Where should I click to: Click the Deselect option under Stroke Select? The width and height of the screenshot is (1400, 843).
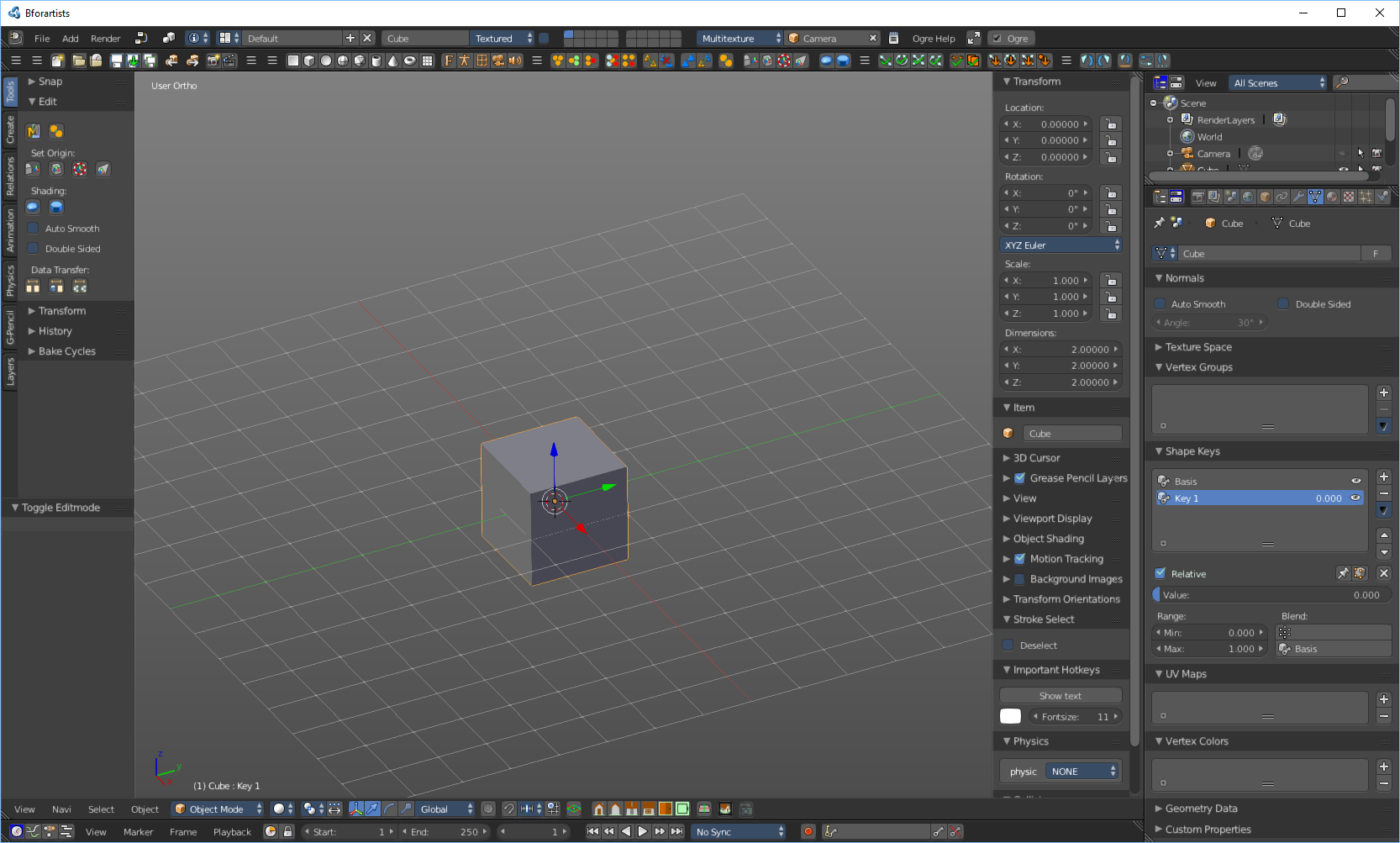tap(1038, 645)
